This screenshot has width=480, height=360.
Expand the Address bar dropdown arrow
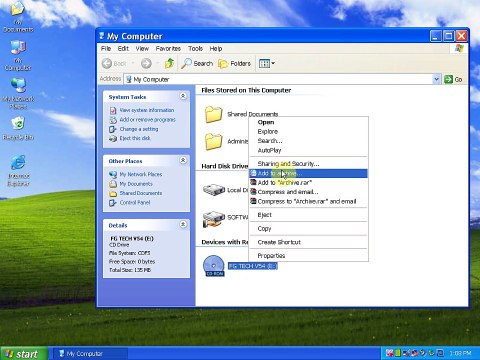[436, 79]
